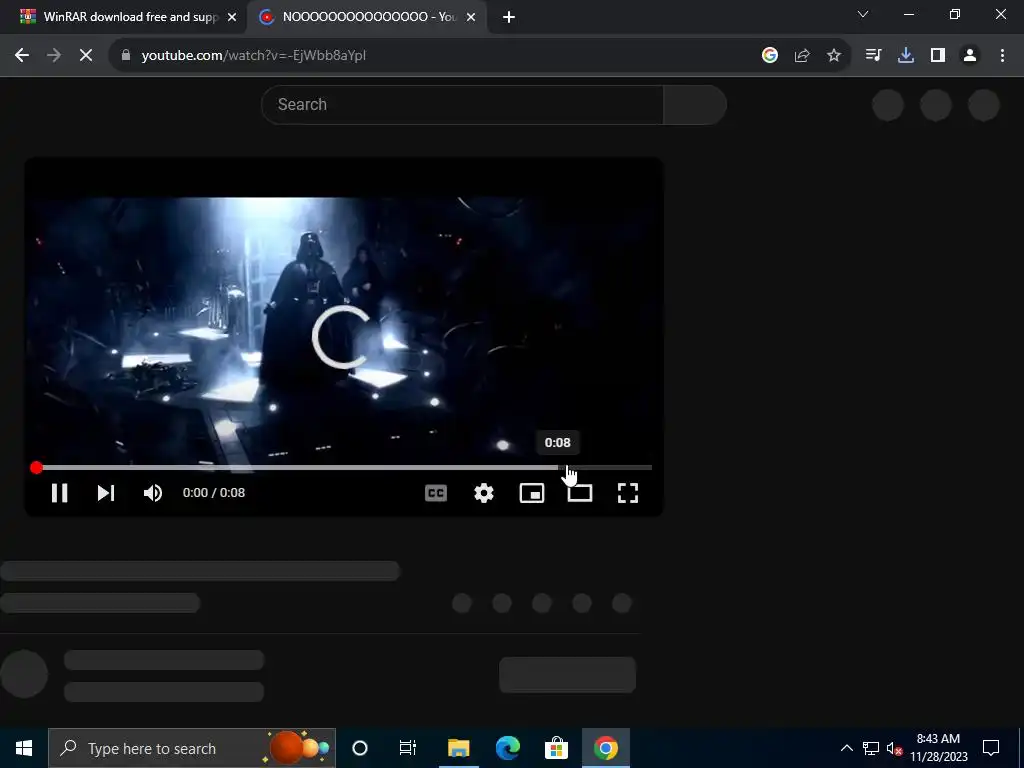Go back to the previous page

point(22,56)
